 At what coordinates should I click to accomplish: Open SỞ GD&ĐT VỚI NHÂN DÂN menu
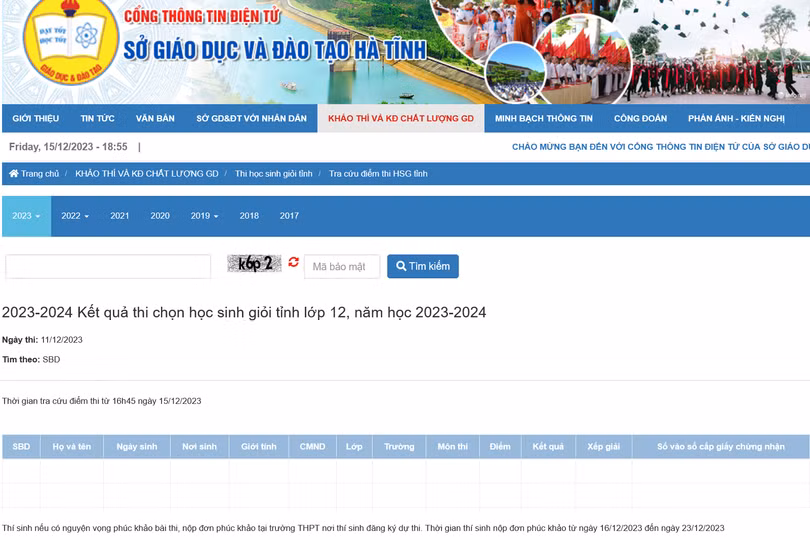click(x=251, y=118)
